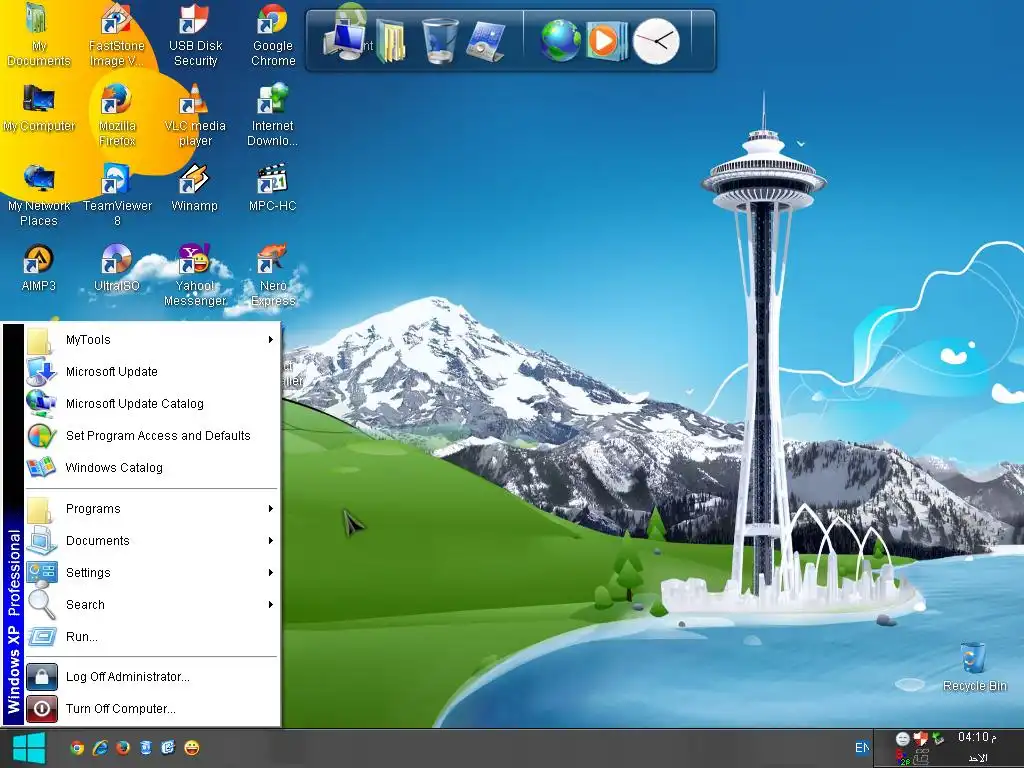The image size is (1024, 768).
Task: Choose Run... in Start menu
Action: point(153,637)
